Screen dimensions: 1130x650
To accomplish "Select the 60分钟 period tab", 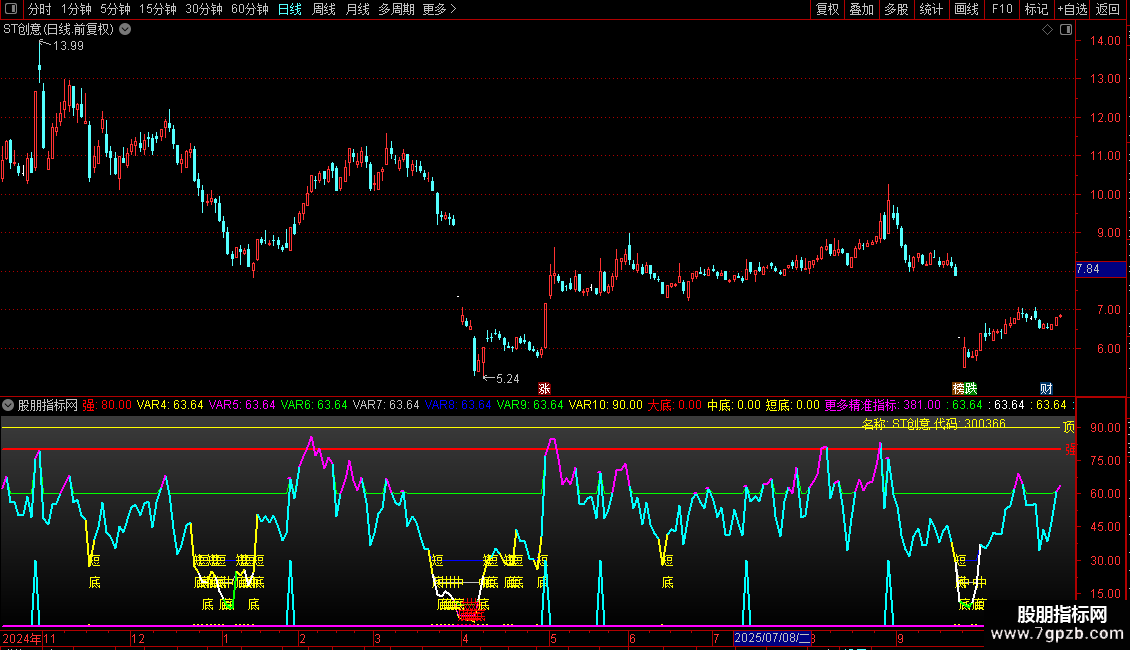I will click(x=249, y=9).
